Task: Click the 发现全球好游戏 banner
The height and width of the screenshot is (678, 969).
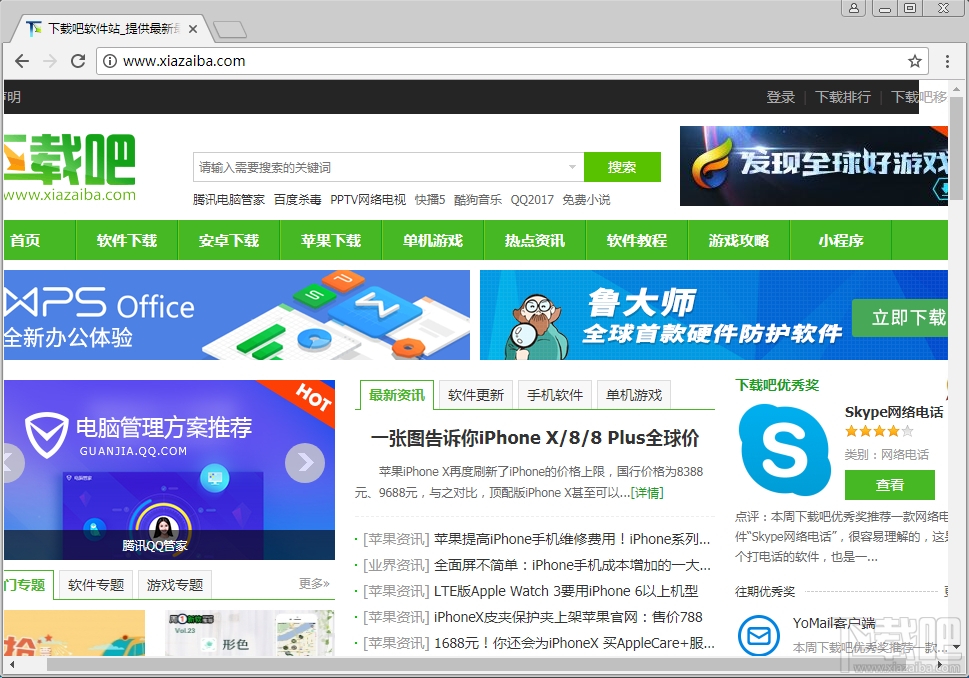Action: tap(814, 166)
